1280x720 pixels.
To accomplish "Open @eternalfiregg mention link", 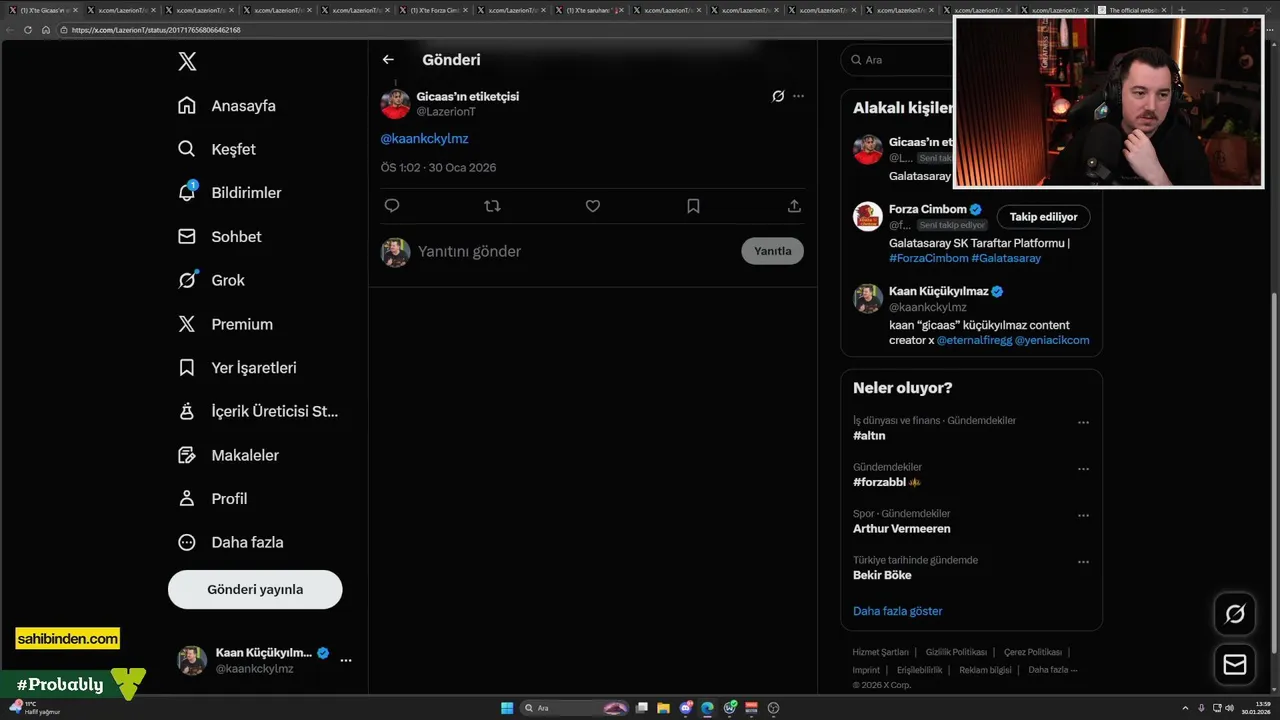I will tap(975, 340).
